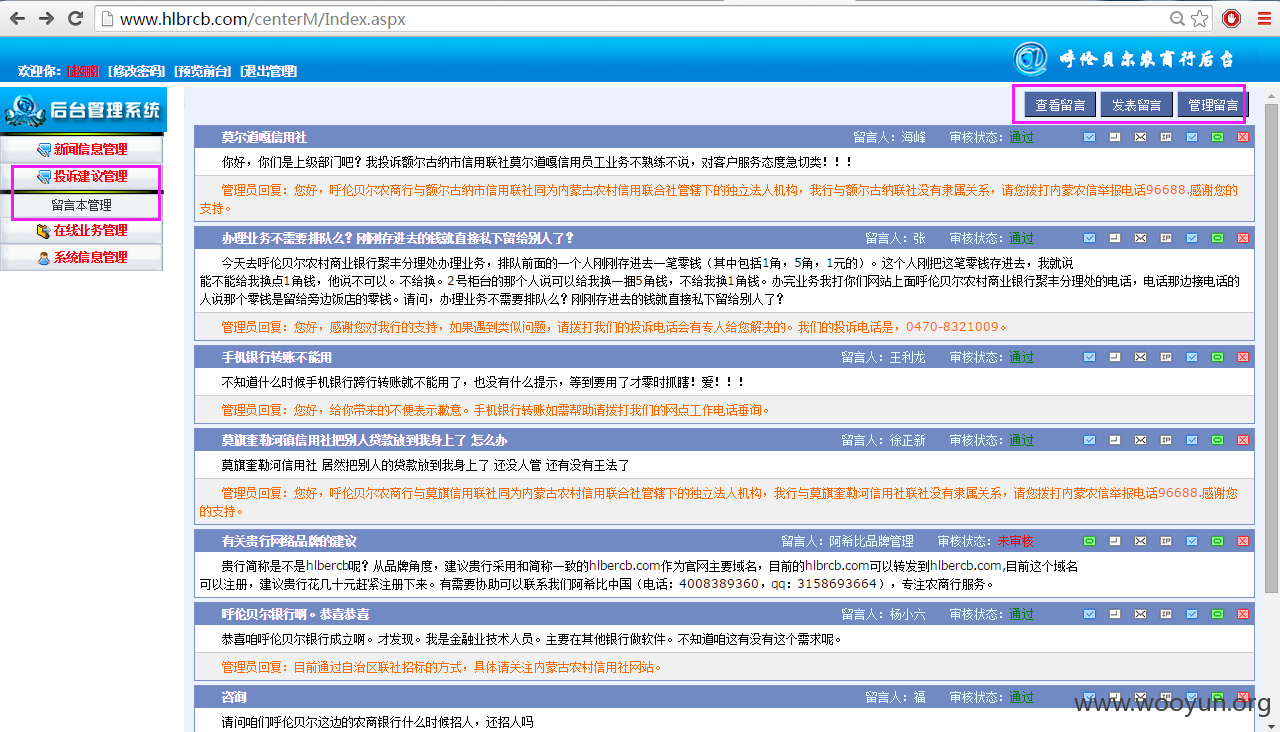
Task: Toggle first blue check icon on 莫尔道嘎信用社 row
Action: coord(1089,137)
